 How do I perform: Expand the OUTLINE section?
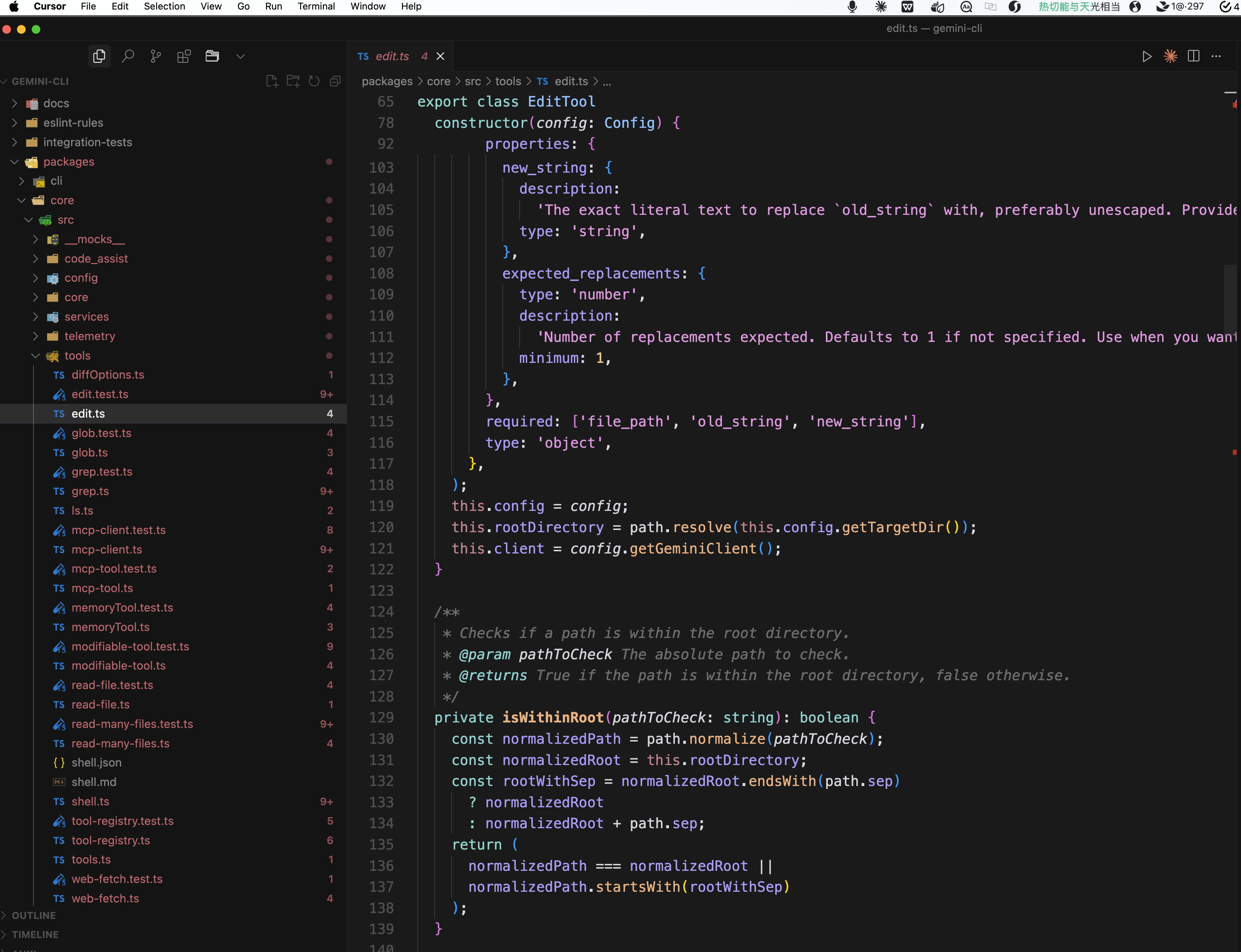coord(33,915)
